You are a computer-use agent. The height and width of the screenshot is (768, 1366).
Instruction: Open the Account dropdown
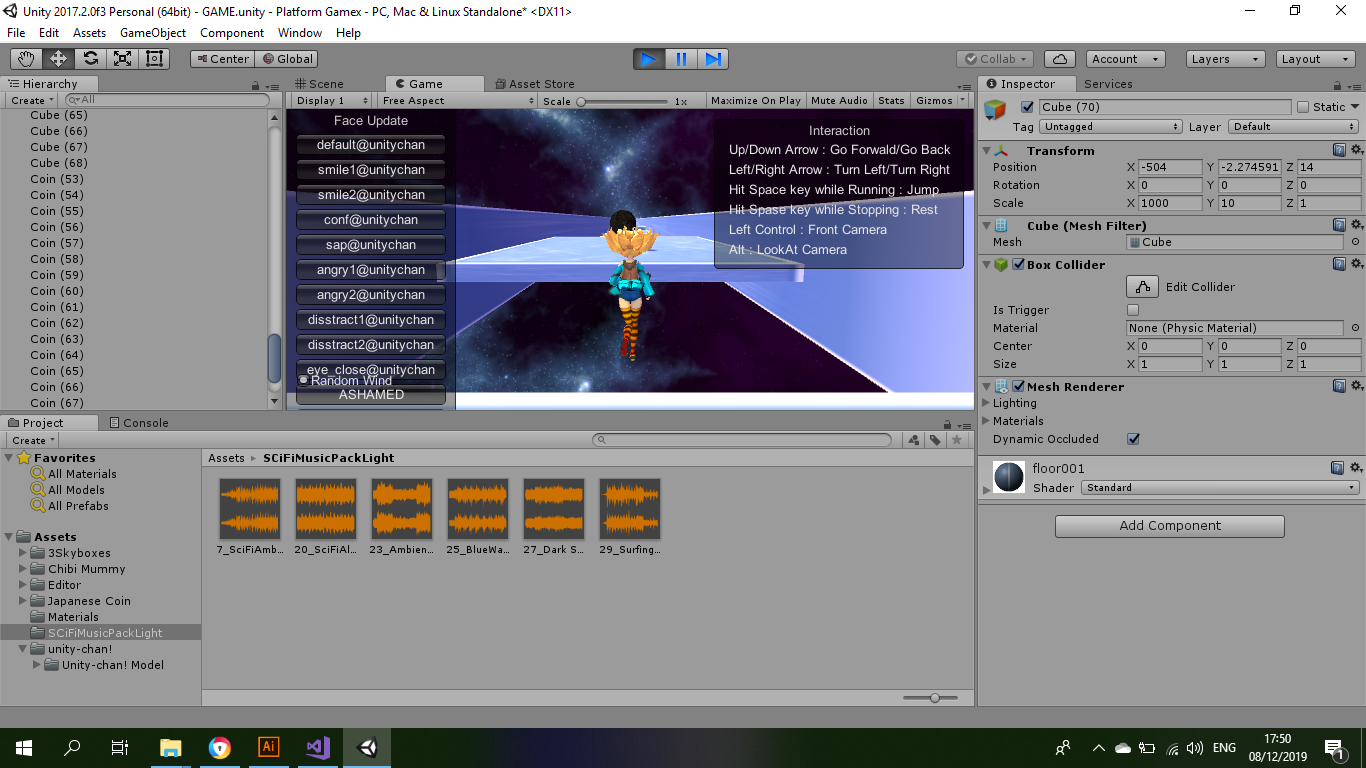click(x=1125, y=59)
